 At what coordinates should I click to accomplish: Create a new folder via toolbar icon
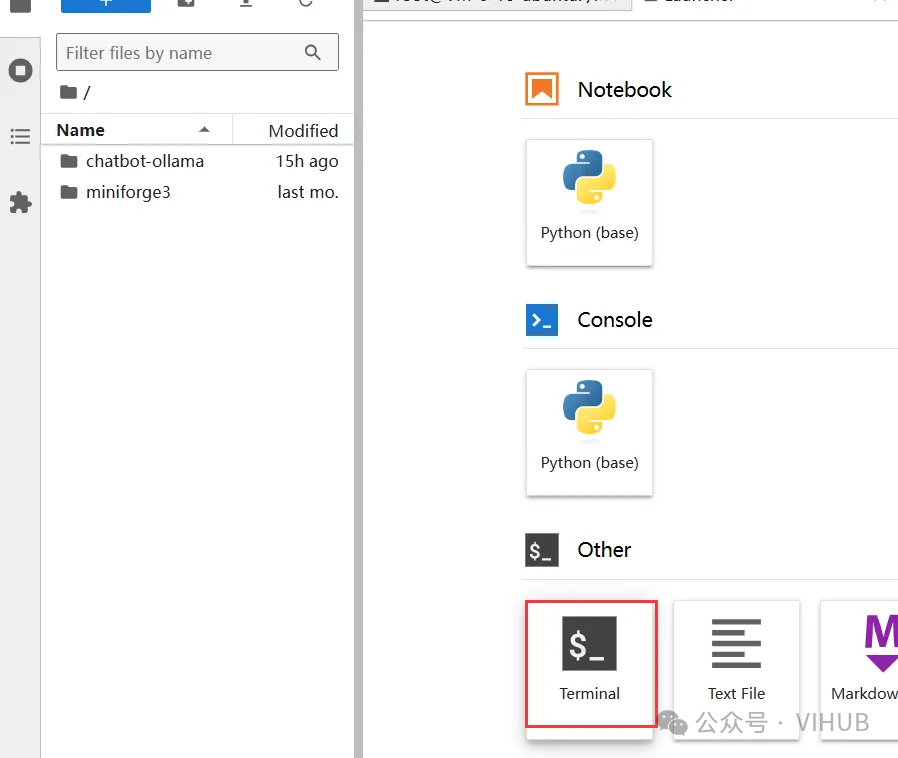186,4
